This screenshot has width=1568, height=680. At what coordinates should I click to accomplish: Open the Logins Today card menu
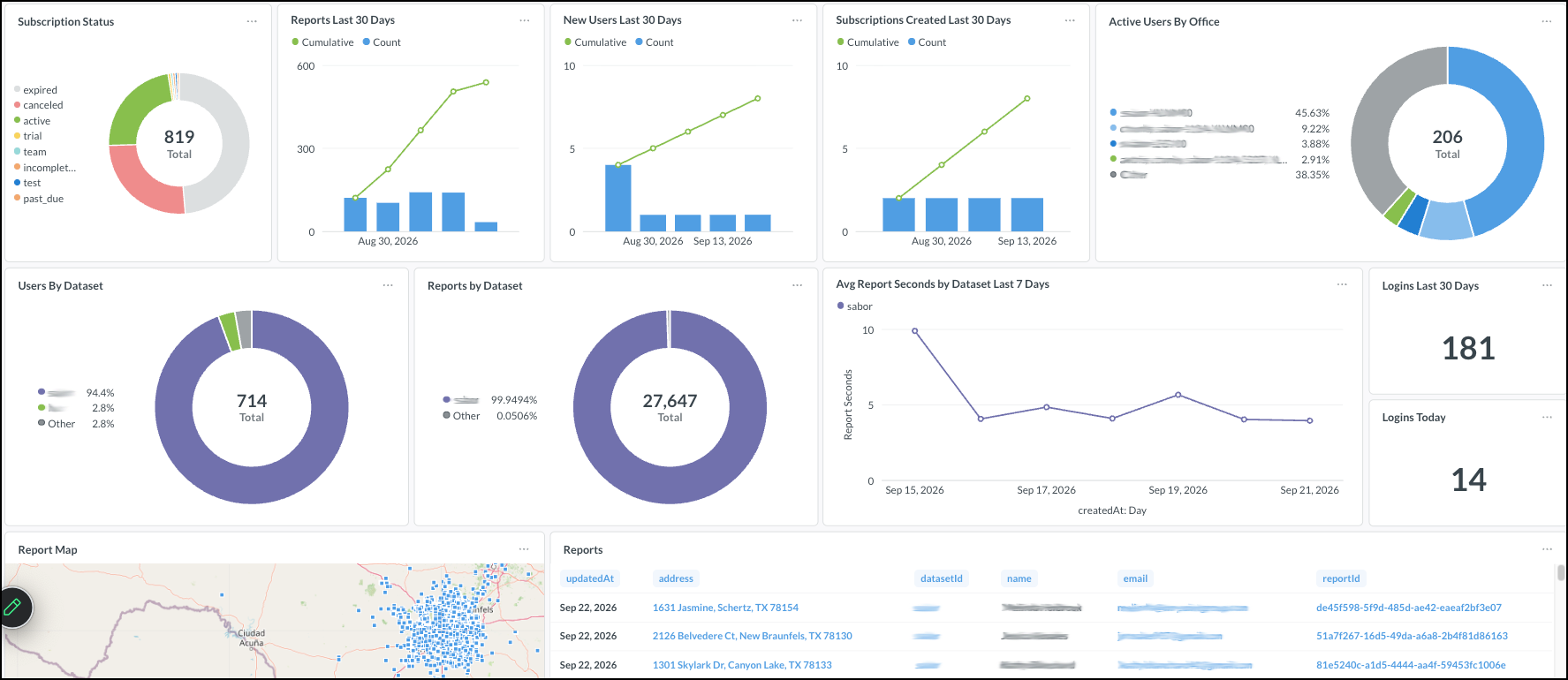click(x=1547, y=417)
